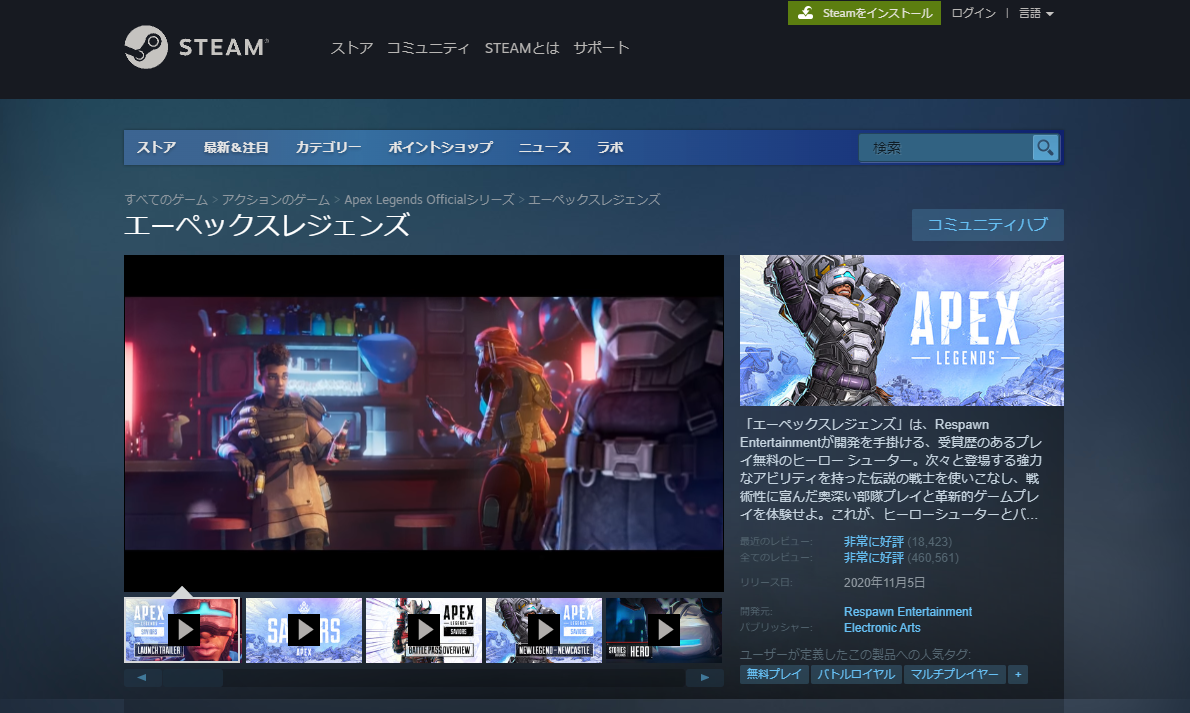
Task: Play the New Legend Newcastle thumbnail
Action: pyautogui.click(x=543, y=630)
